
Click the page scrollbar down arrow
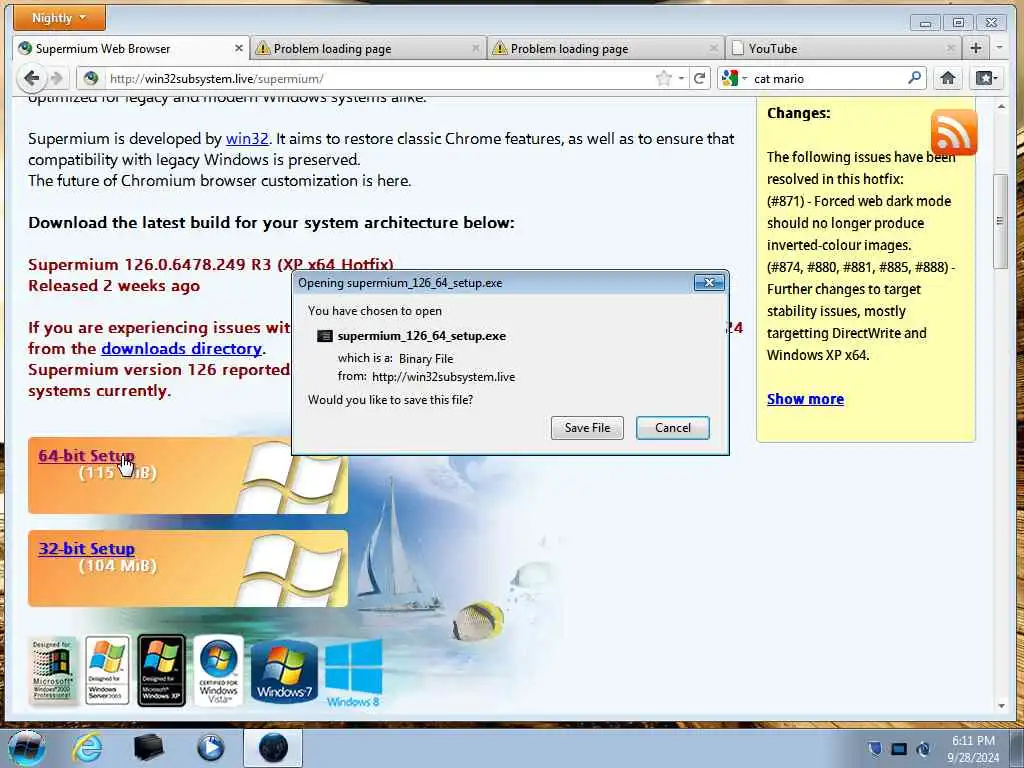(x=1001, y=705)
